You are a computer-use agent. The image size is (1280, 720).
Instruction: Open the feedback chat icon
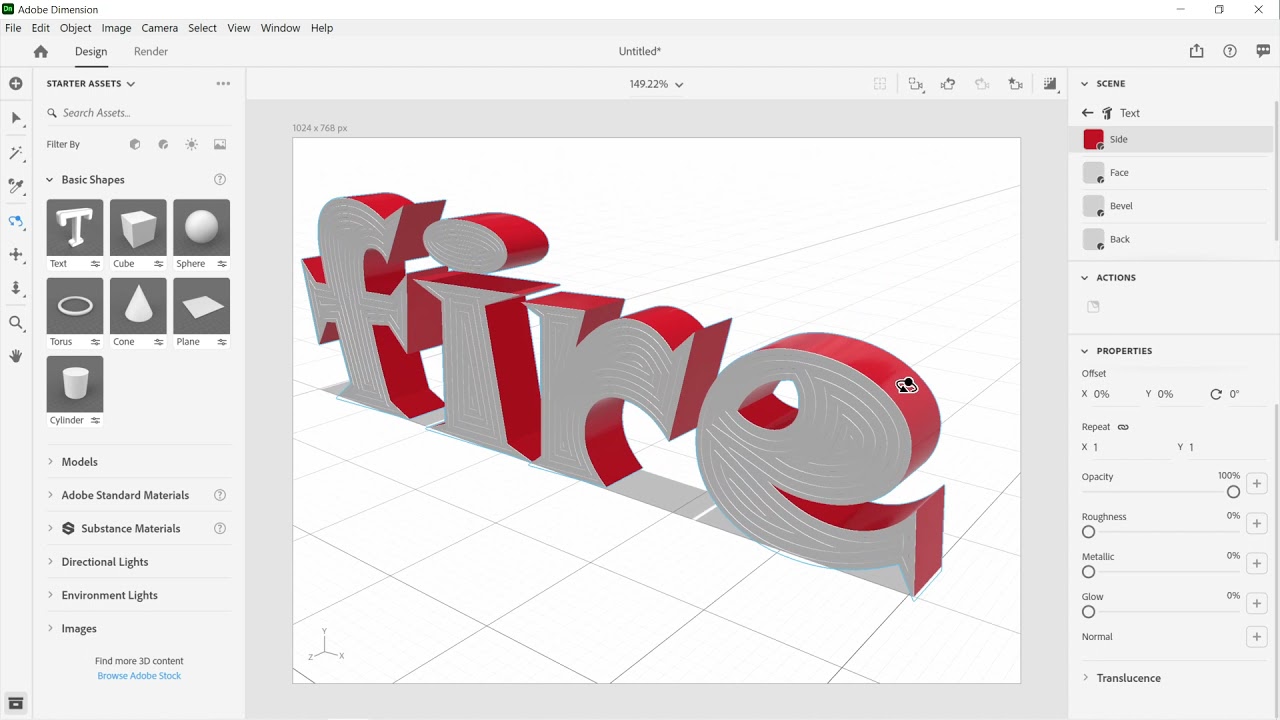point(1264,51)
